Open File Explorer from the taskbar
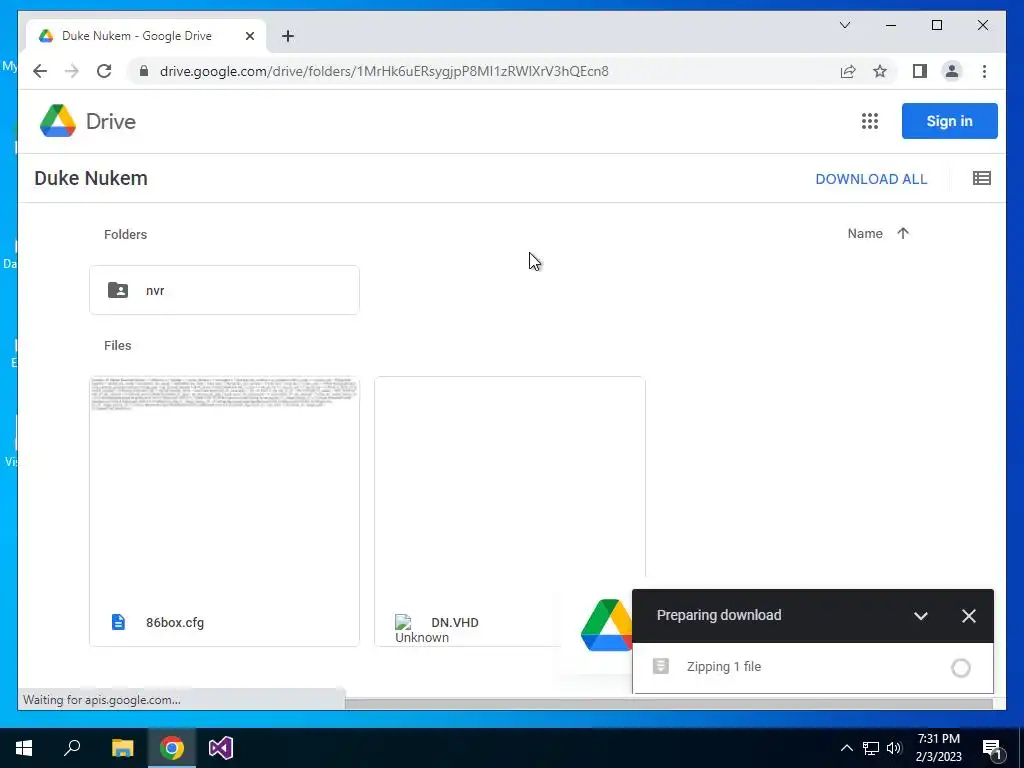This screenshot has width=1024, height=768. coord(122,748)
